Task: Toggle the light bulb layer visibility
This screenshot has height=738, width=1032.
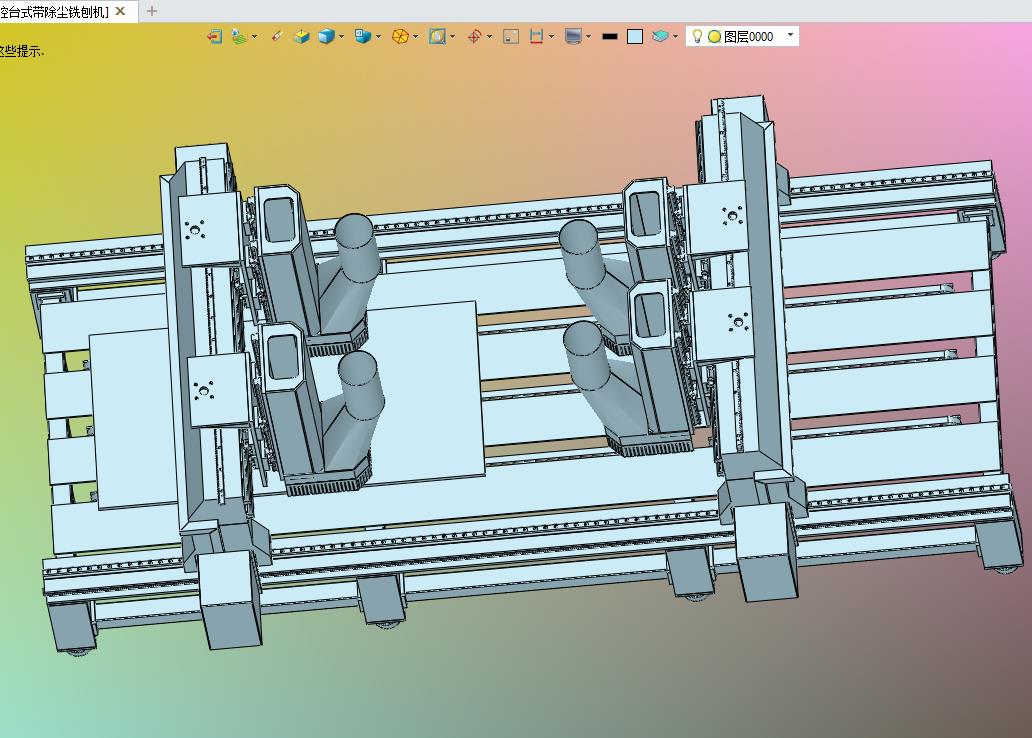Action: click(697, 36)
